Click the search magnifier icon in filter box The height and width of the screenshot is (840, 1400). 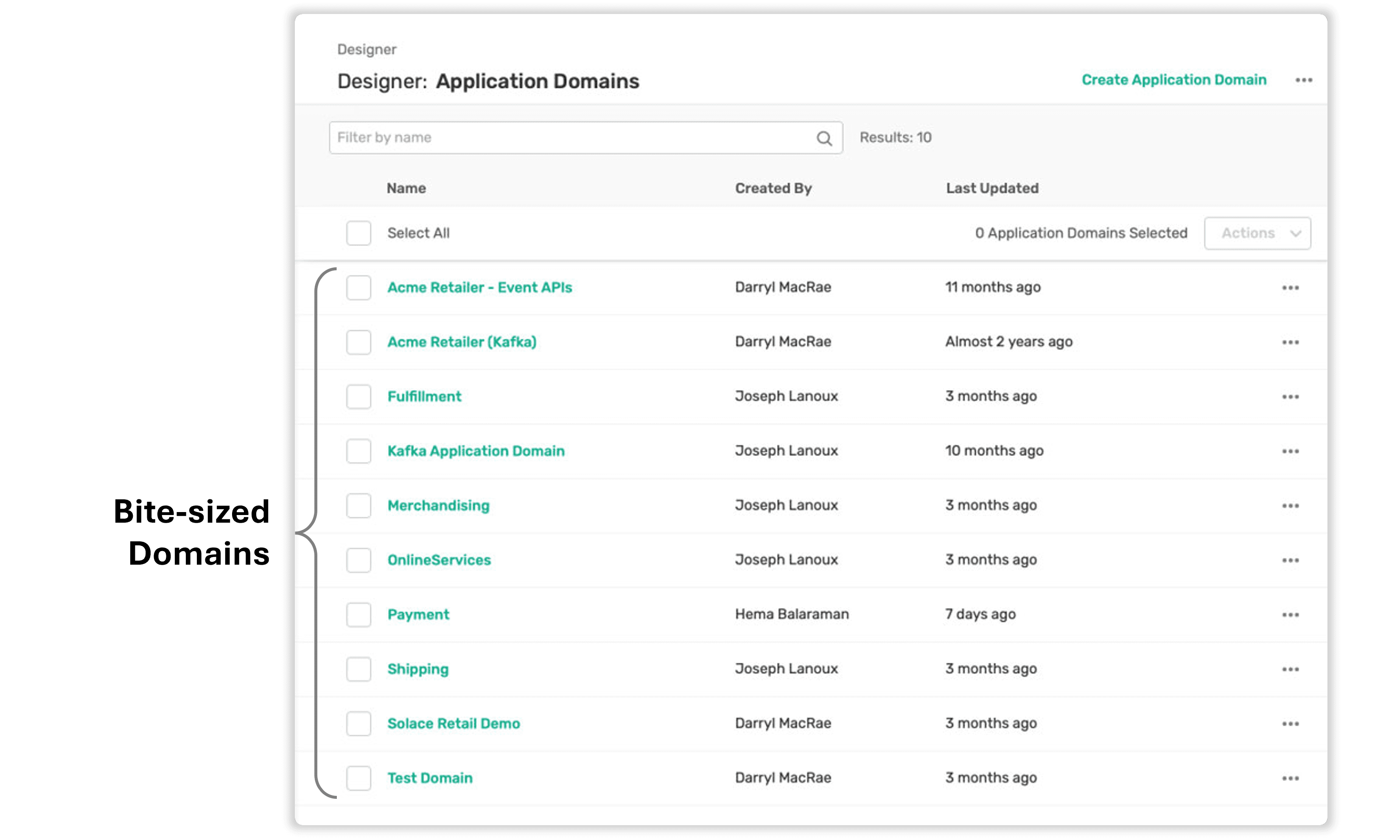824,138
